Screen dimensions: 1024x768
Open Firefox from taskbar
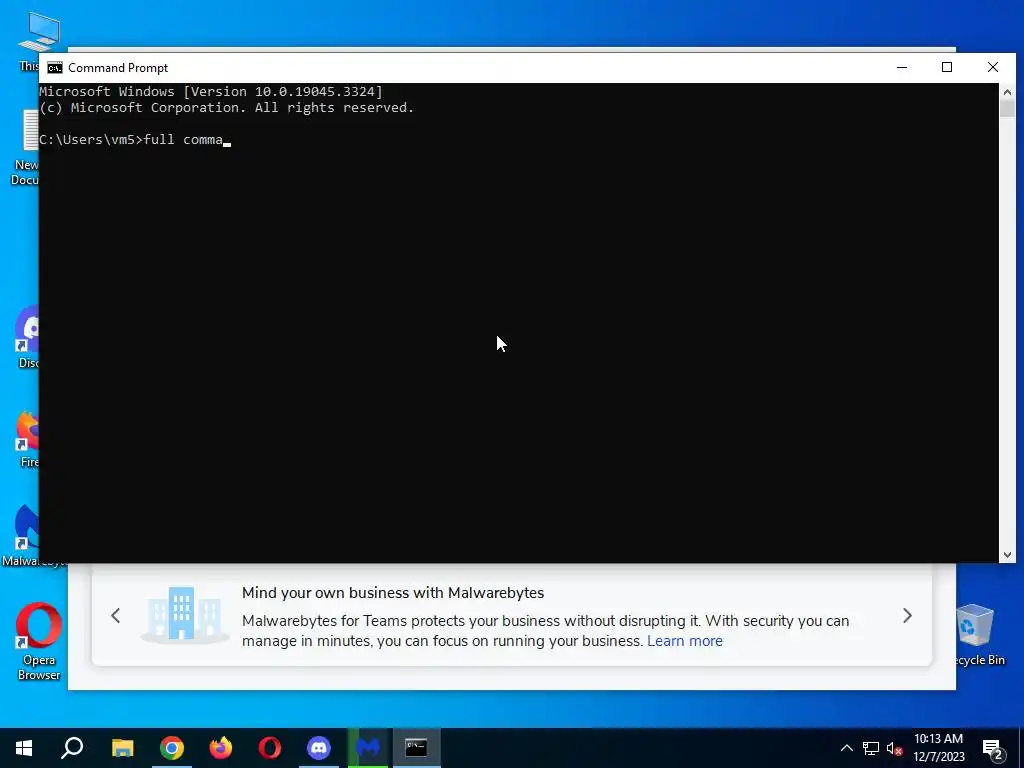tap(221, 748)
